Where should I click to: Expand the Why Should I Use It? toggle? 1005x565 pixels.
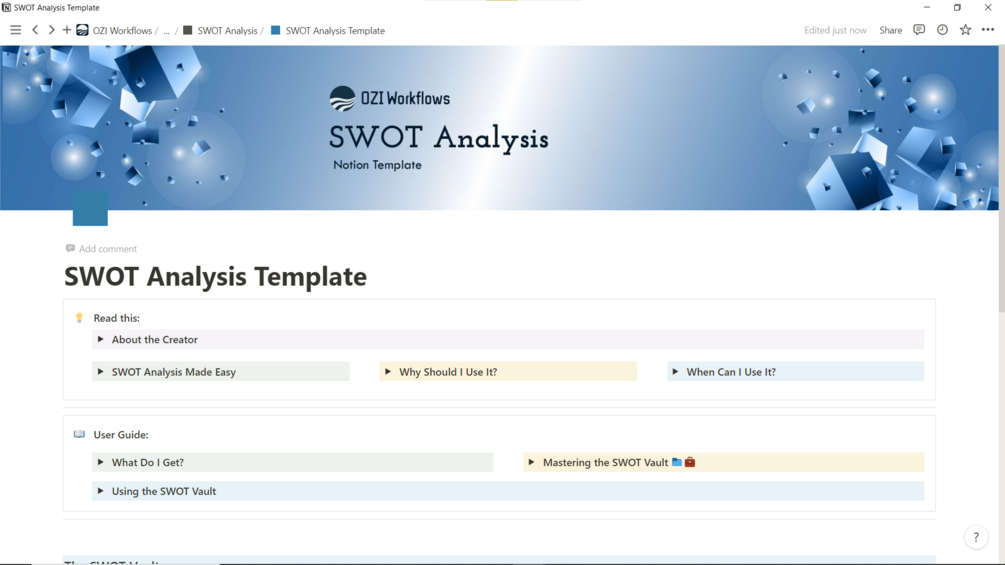tap(388, 372)
